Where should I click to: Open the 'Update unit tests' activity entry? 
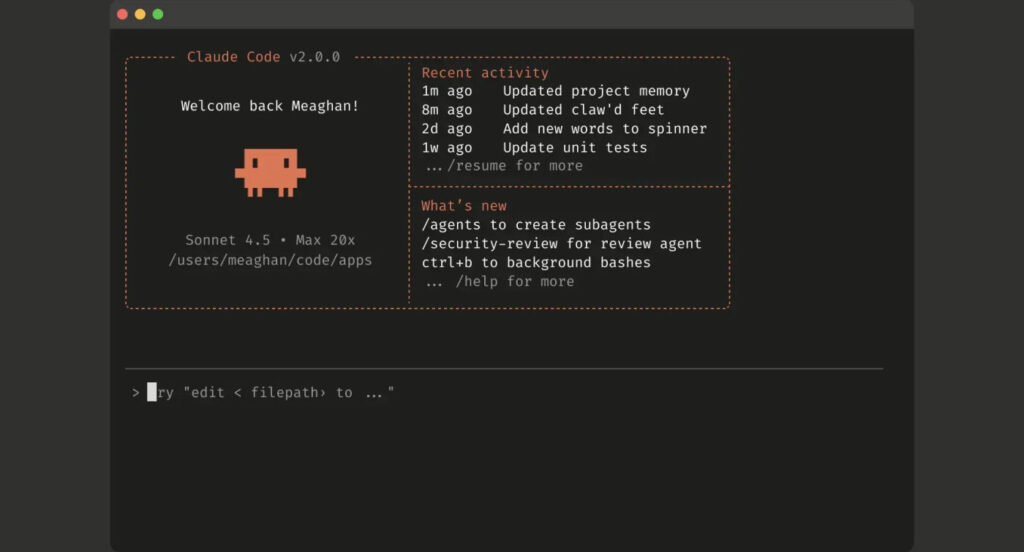tap(574, 148)
